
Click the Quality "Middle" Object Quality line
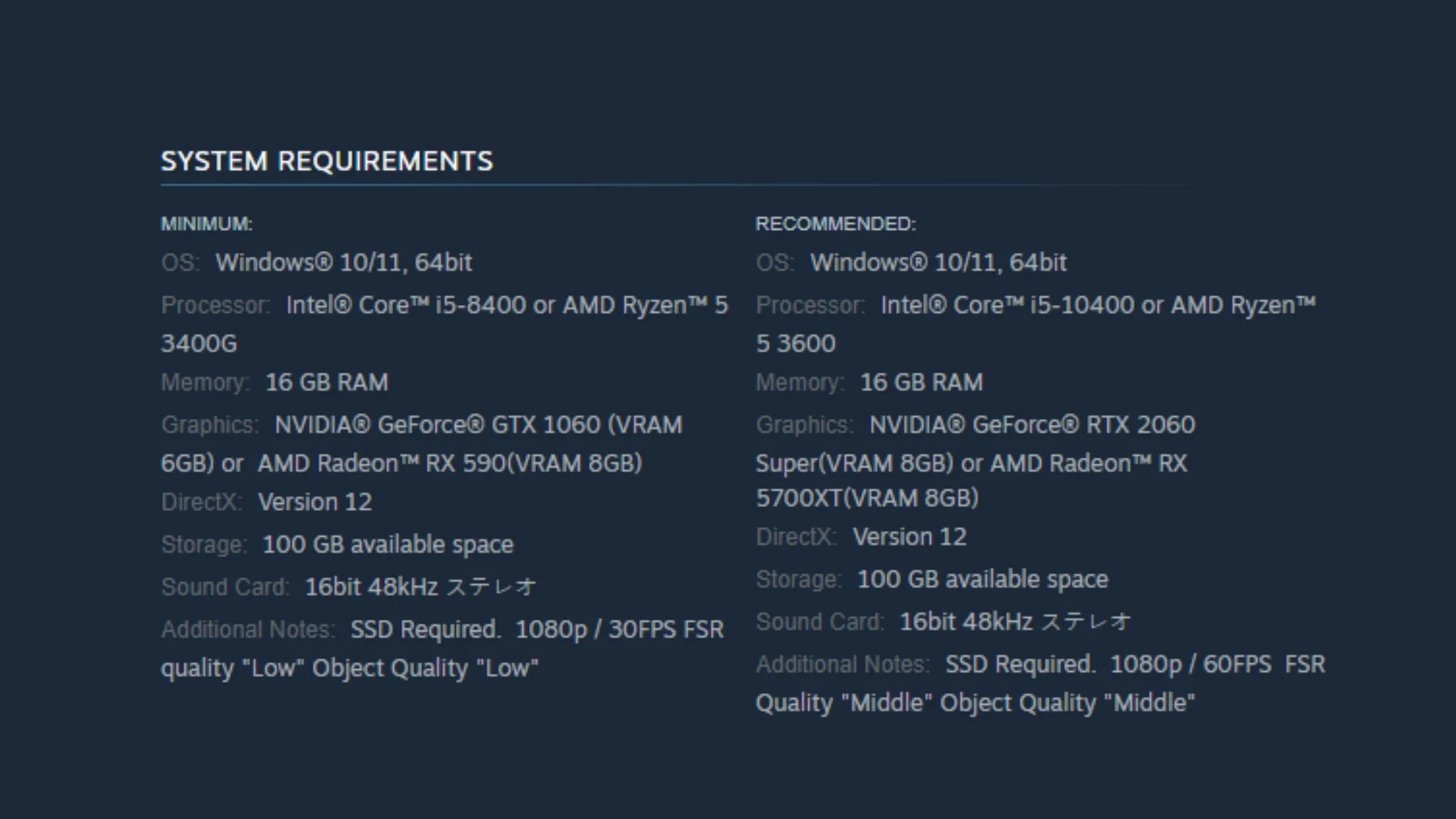[x=975, y=704]
